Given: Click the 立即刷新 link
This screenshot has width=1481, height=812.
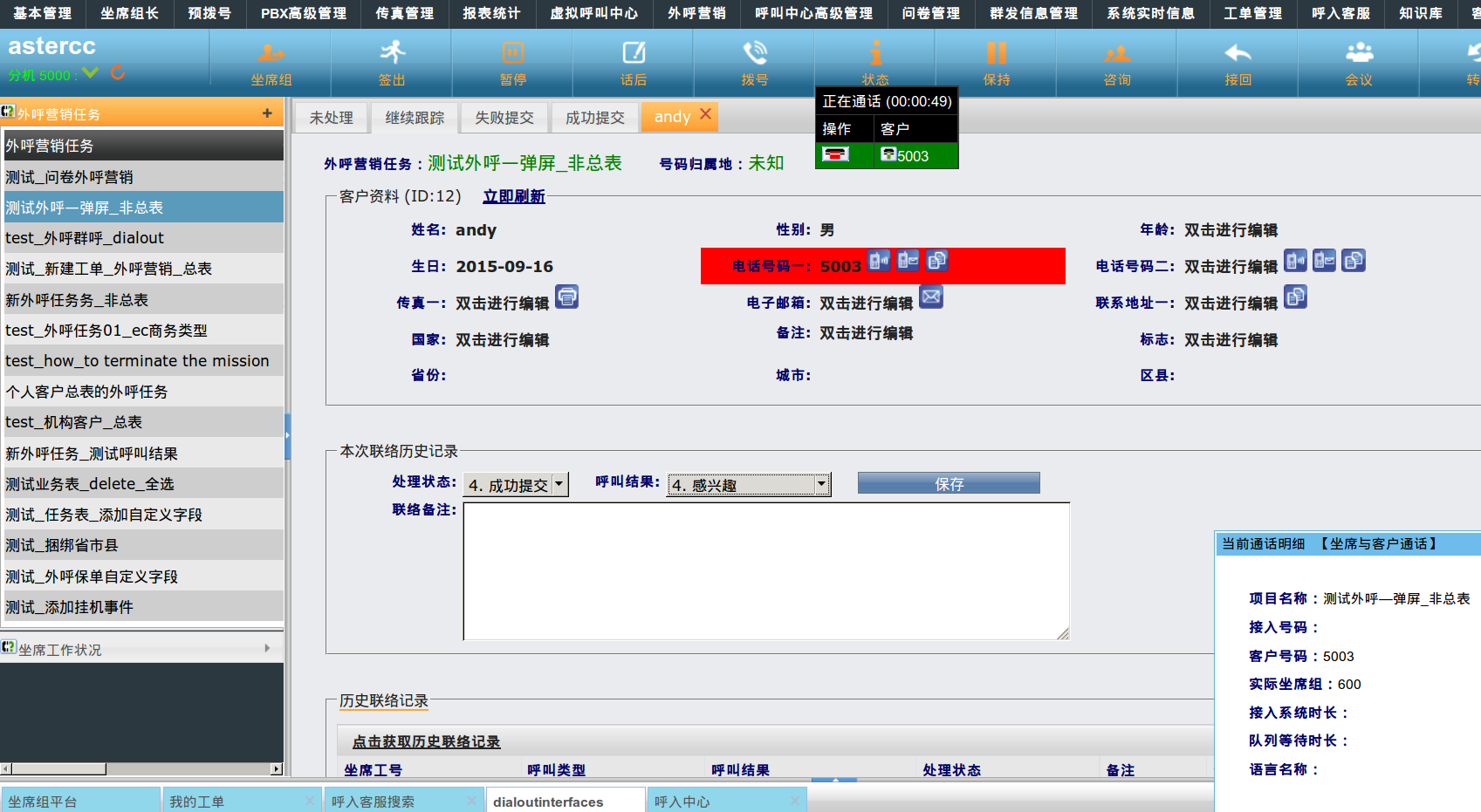Looking at the screenshot, I should [514, 196].
